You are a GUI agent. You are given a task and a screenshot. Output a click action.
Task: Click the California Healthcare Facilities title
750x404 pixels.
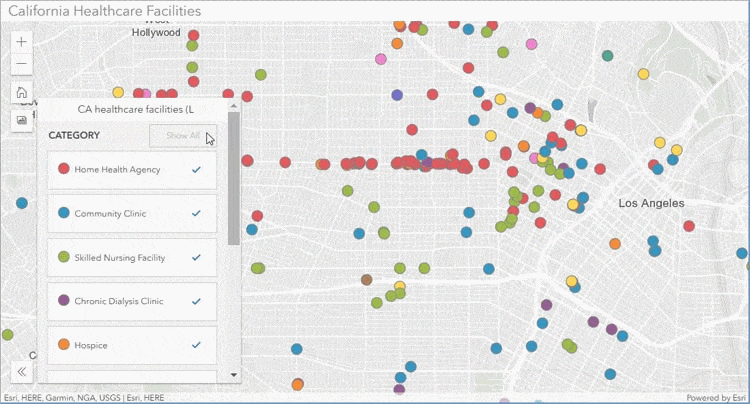(x=105, y=11)
